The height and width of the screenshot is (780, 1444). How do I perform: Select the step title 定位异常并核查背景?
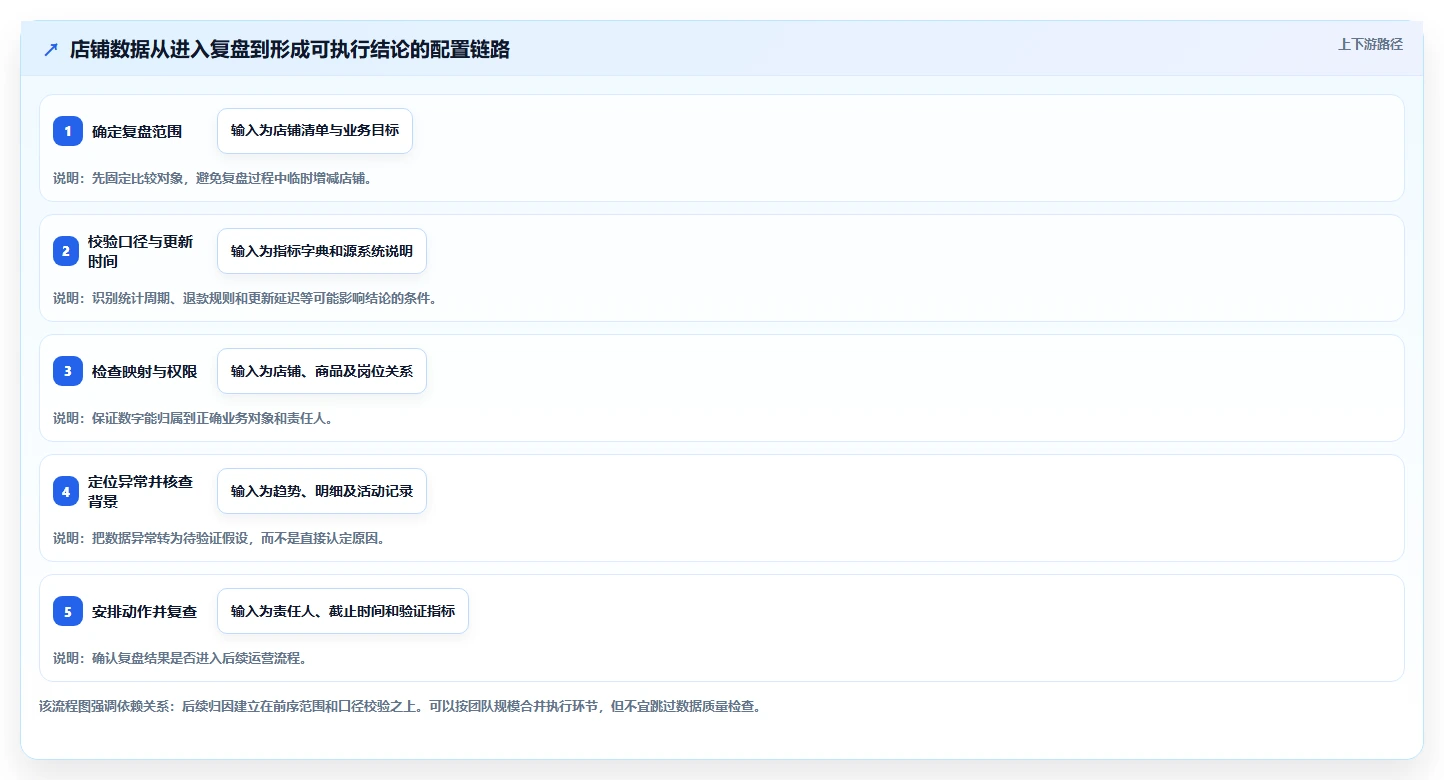click(140, 491)
